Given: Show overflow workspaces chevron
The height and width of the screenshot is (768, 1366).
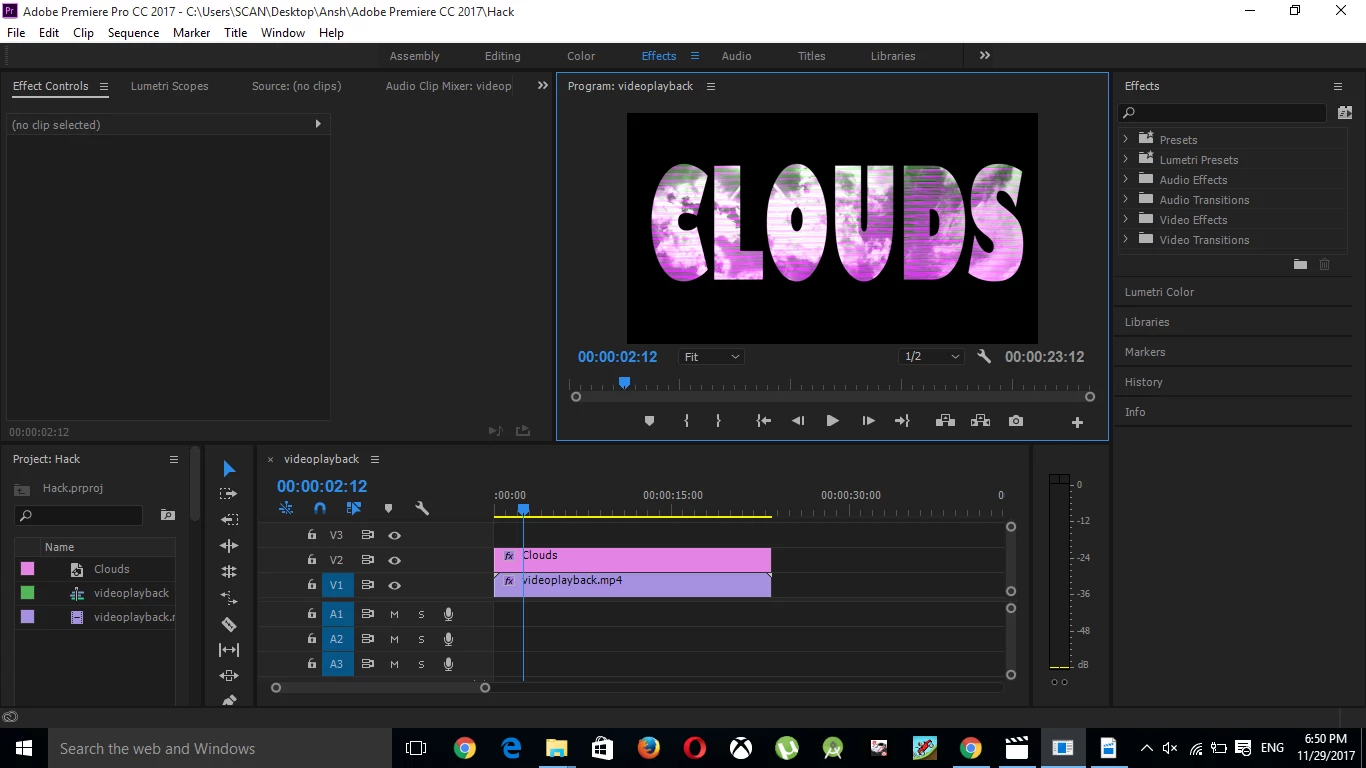Looking at the screenshot, I should (x=985, y=56).
